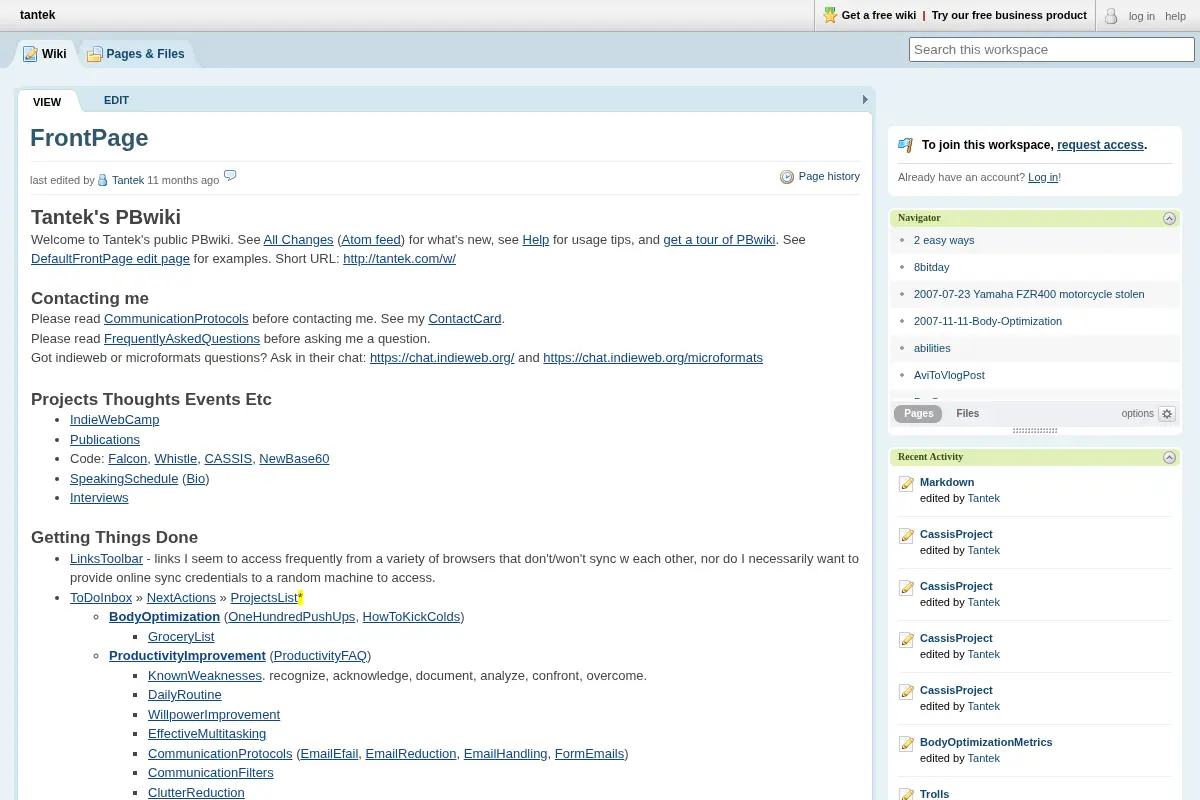Click the Tantek user icon near last edited
The height and width of the screenshot is (800, 1200).
[x=102, y=180]
